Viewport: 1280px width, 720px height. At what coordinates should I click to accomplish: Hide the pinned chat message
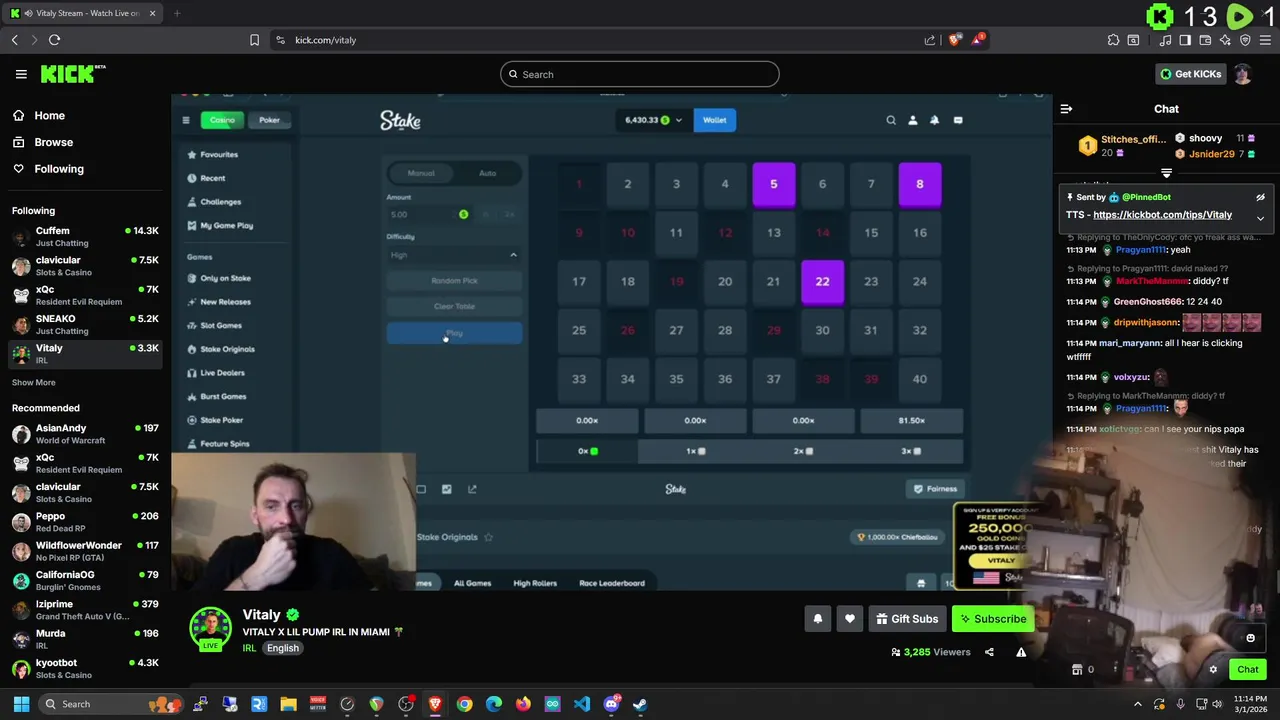[1260, 197]
